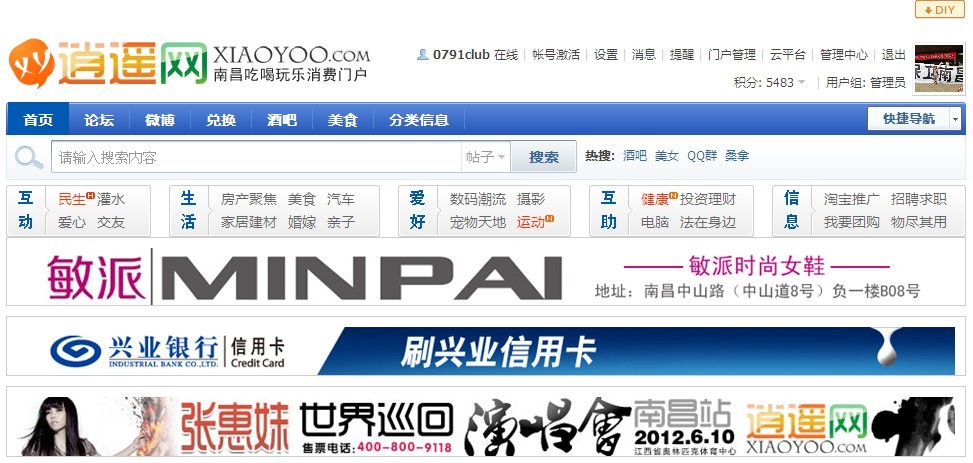Click the hot search term 桑拿
973x463 pixels.
tap(737, 156)
